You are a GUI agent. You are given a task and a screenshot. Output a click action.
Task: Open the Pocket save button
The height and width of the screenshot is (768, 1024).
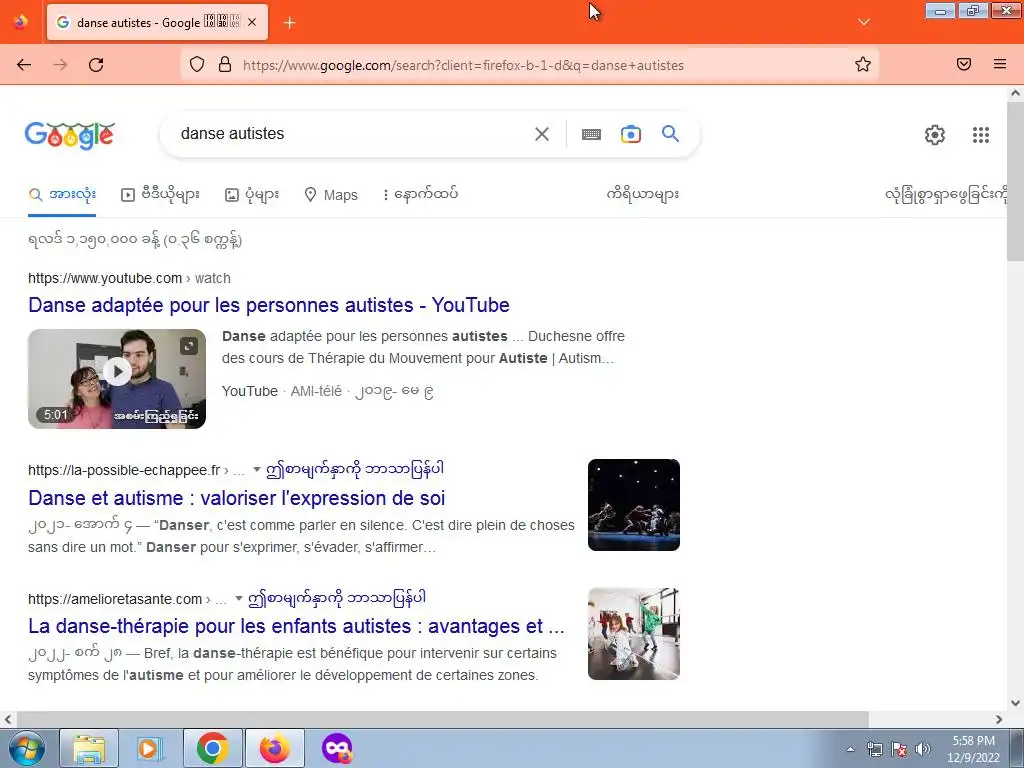964,64
